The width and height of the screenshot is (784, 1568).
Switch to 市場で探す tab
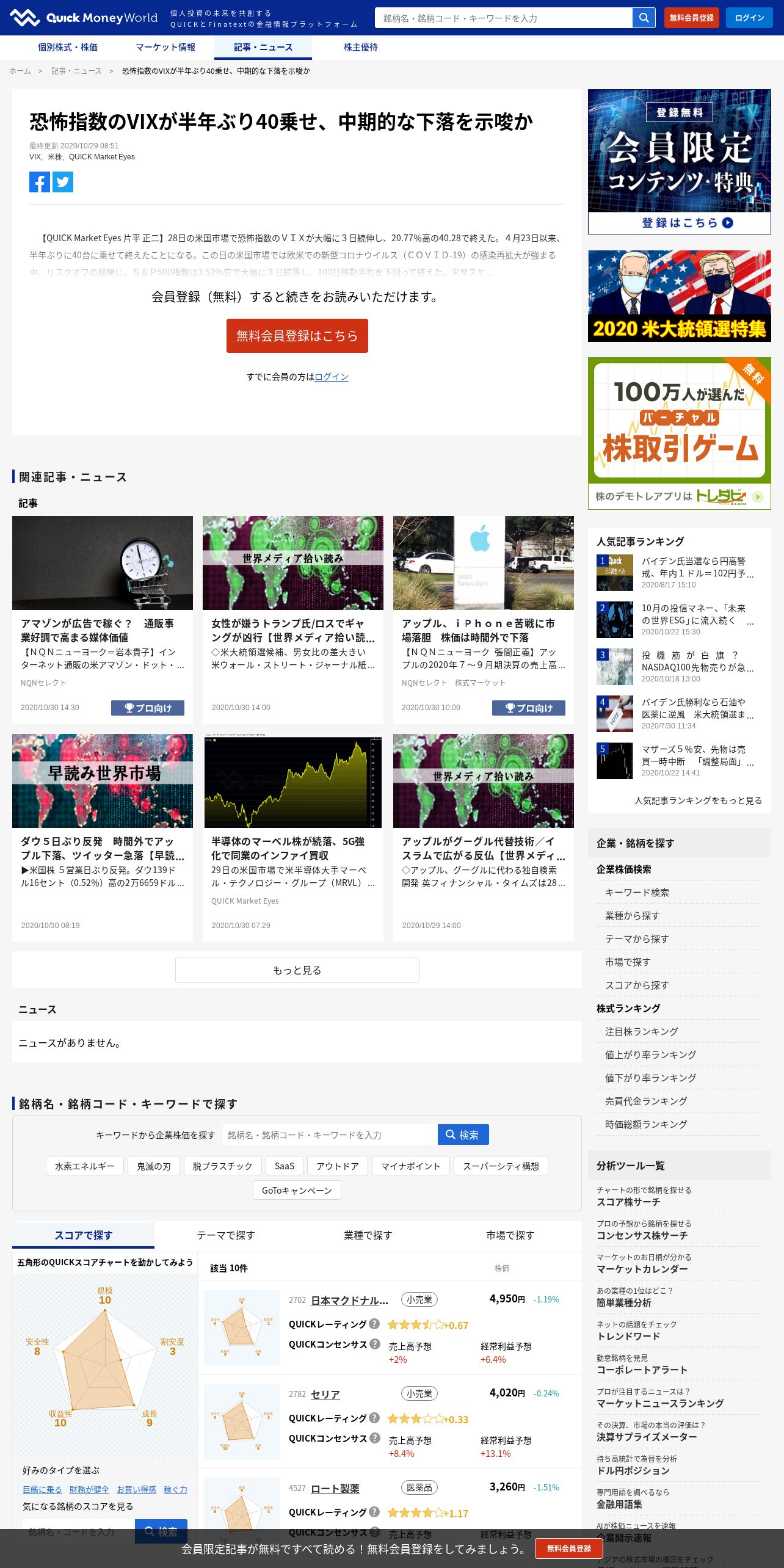click(x=510, y=1235)
